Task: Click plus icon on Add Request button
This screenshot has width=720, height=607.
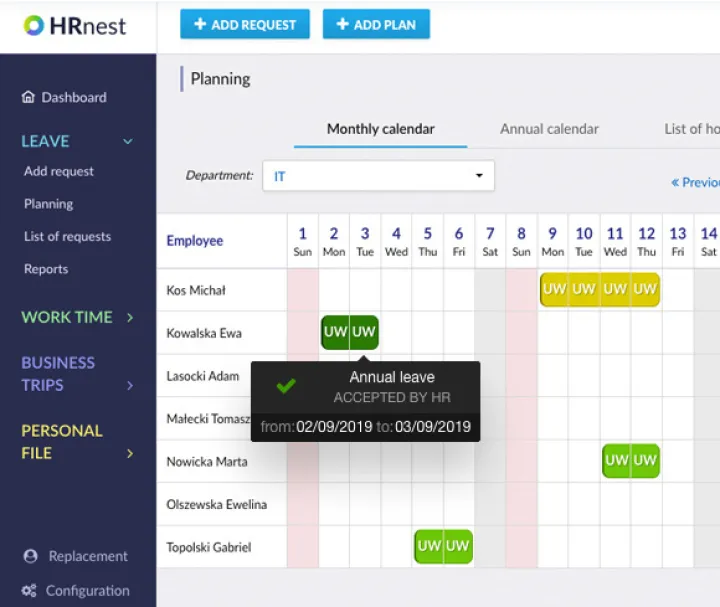Action: point(200,25)
